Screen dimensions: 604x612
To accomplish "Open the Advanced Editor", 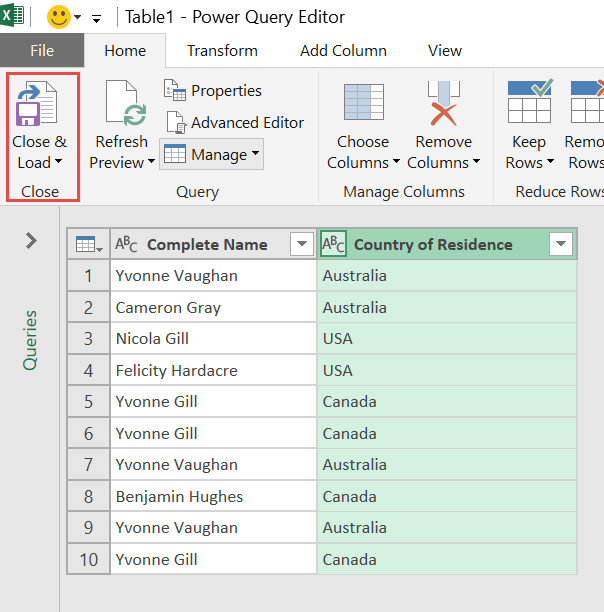I will tap(234, 123).
